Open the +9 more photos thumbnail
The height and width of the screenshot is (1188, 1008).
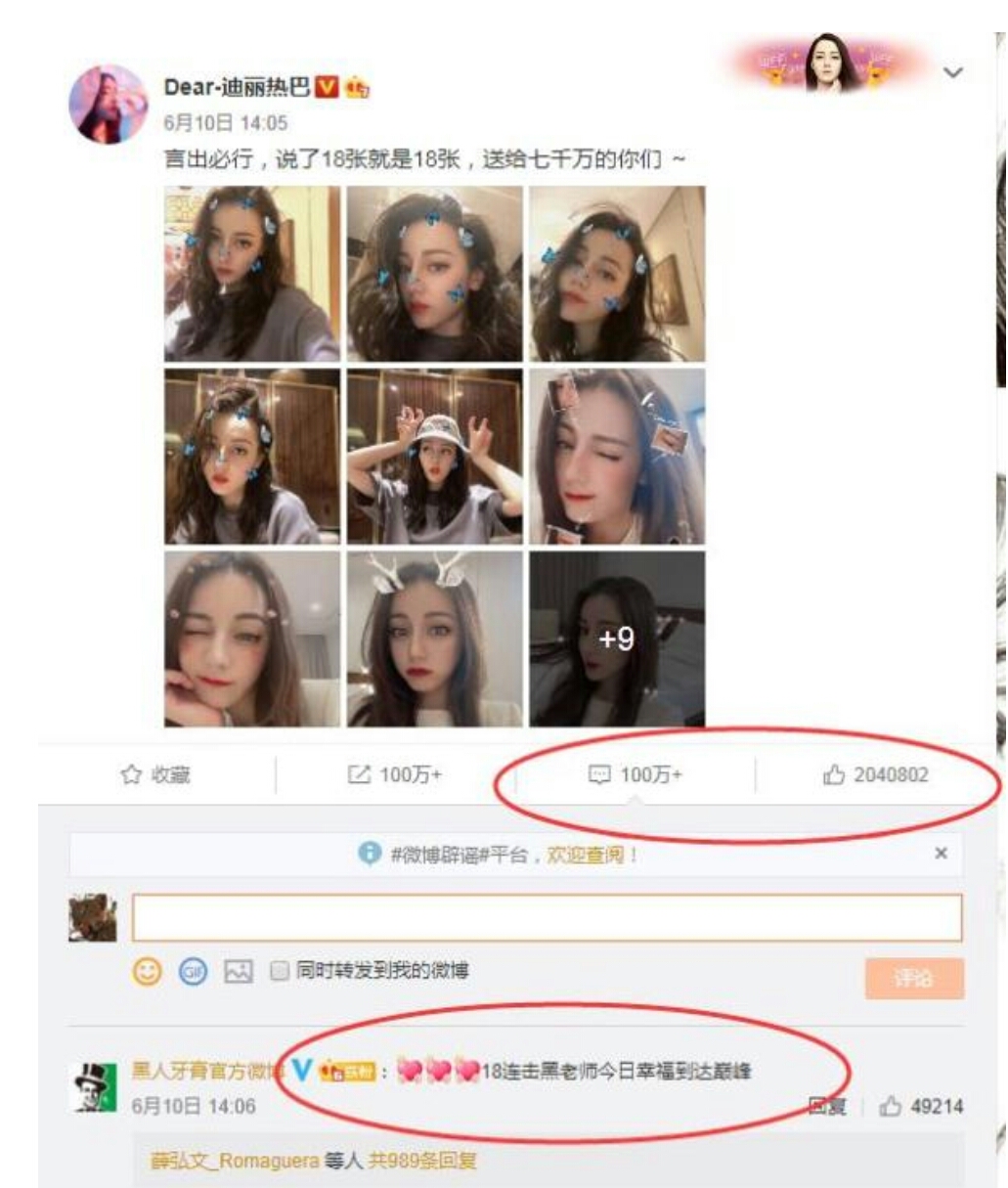[617, 638]
